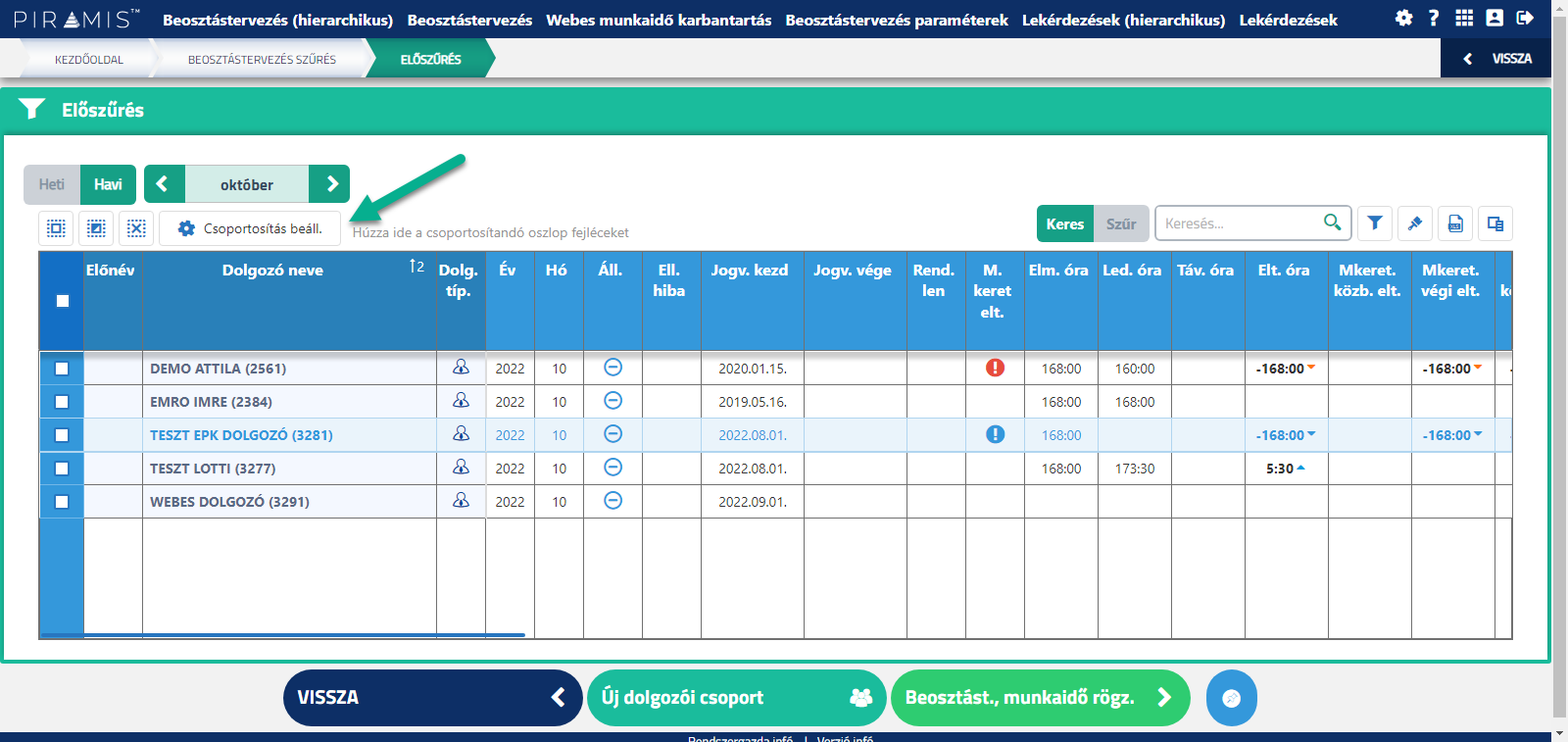This screenshot has height=742, width=1568.
Task: Click status circle icon for DEMO ATTILA
Action: (612, 368)
